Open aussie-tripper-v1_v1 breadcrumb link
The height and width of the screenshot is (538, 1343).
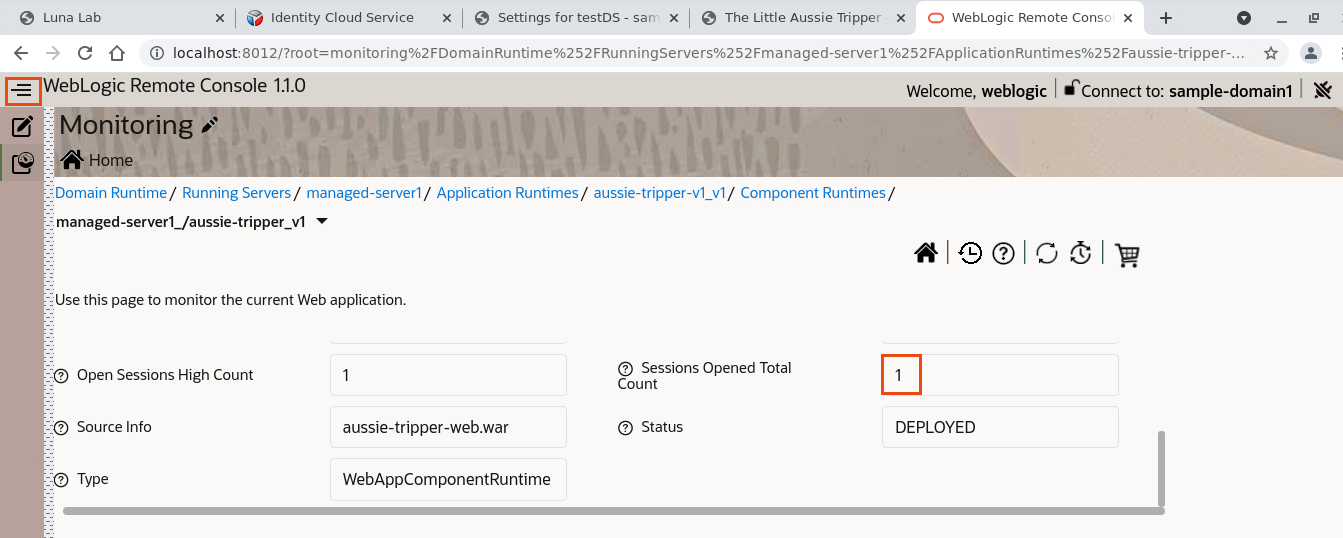pyautogui.click(x=660, y=193)
